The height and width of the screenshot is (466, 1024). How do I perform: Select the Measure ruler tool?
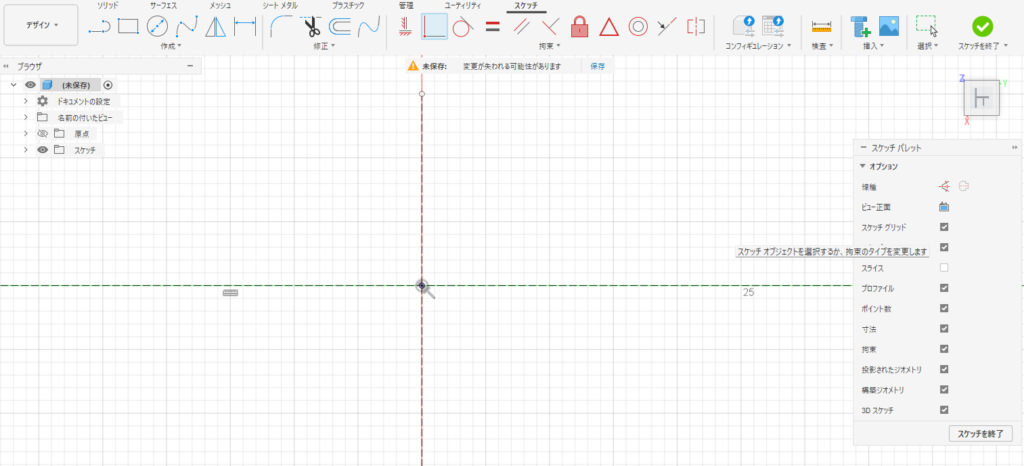[822, 27]
